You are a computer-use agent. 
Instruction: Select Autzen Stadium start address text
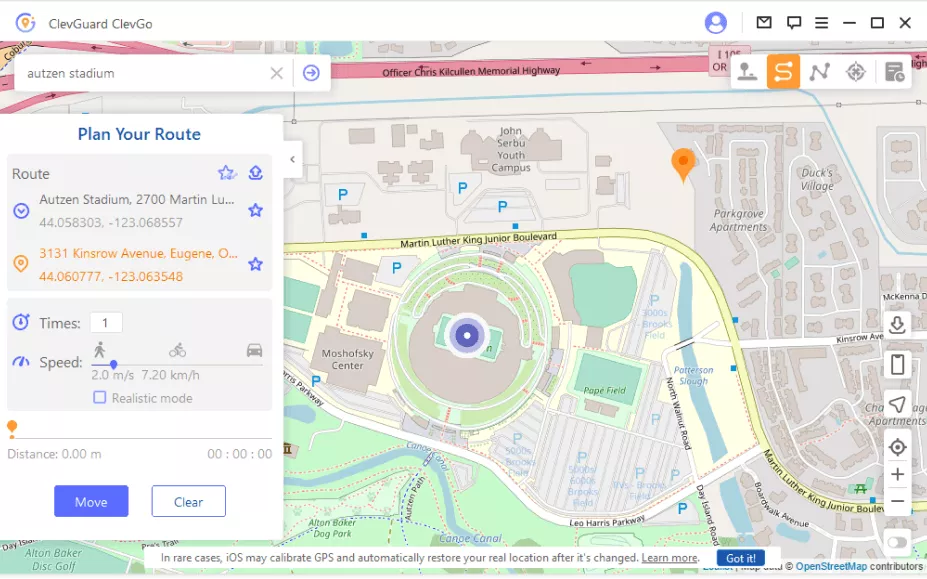coord(137,199)
